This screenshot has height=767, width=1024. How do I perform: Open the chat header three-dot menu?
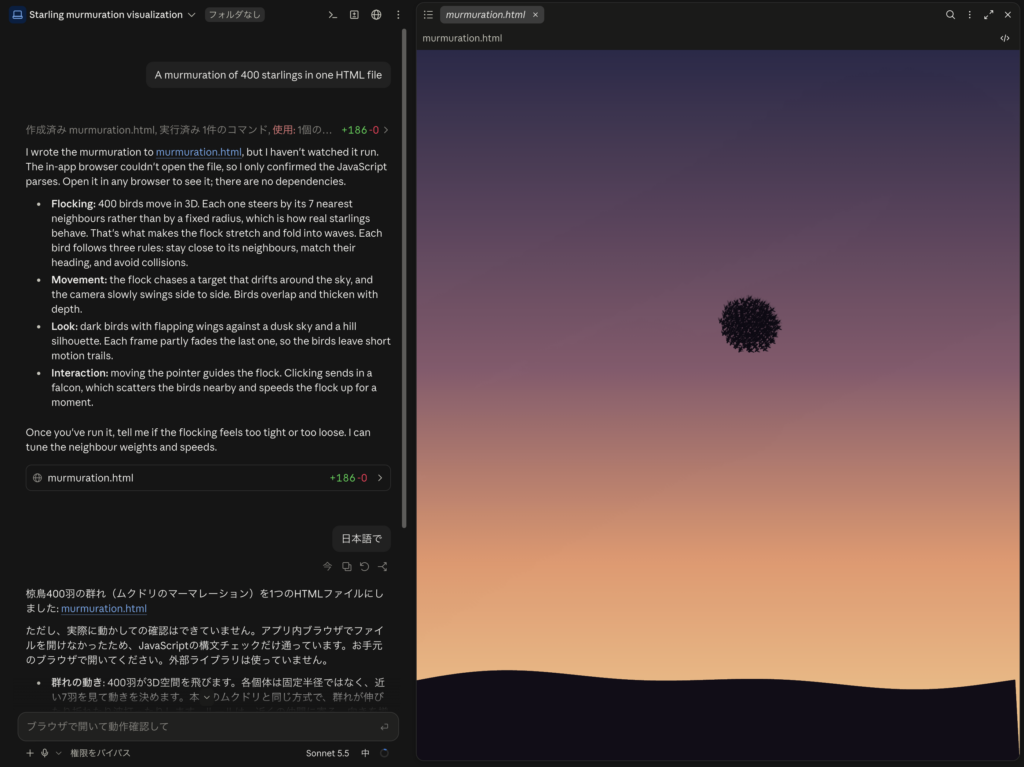pos(398,14)
